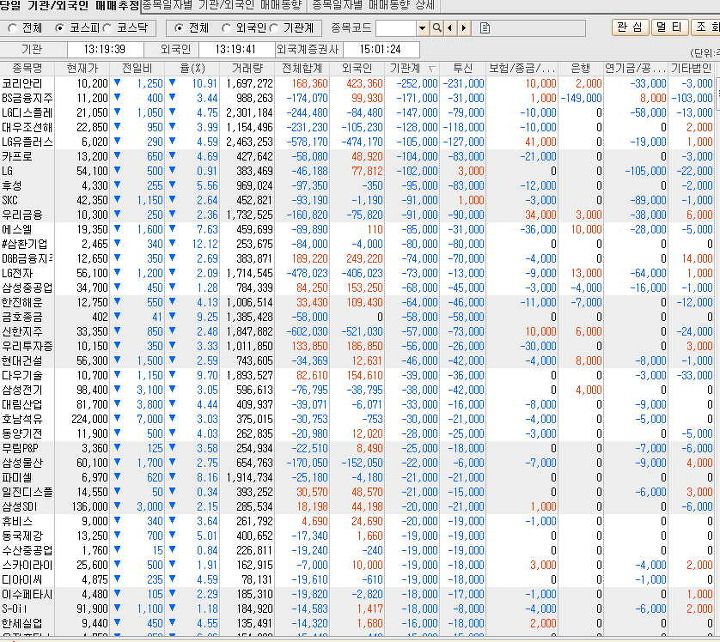This screenshot has width=720, height=642.
Task: Click 코리안리 외국인 value 423,360
Action: 365,84
